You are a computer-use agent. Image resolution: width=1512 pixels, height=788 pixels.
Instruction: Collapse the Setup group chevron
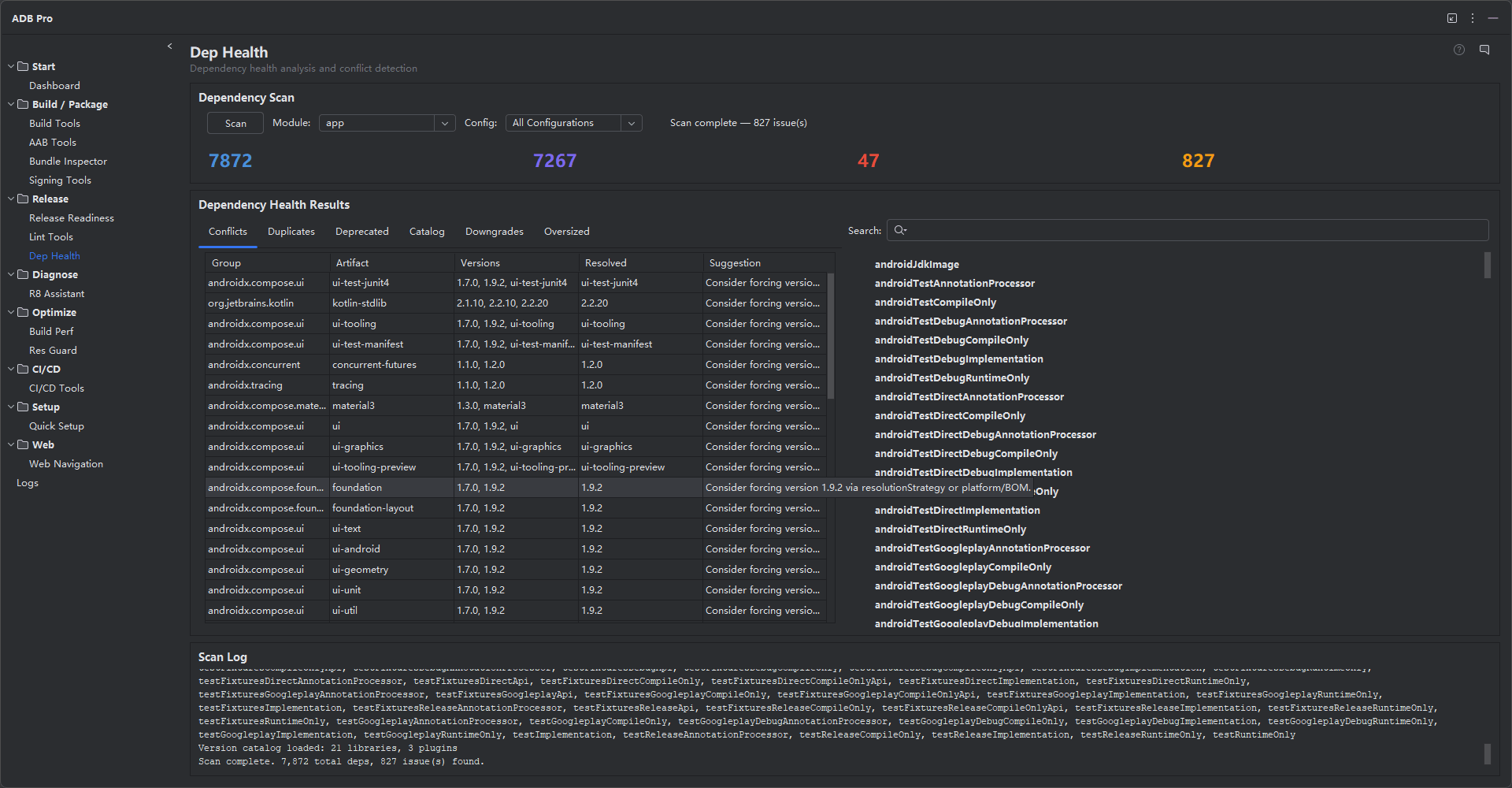(11, 407)
